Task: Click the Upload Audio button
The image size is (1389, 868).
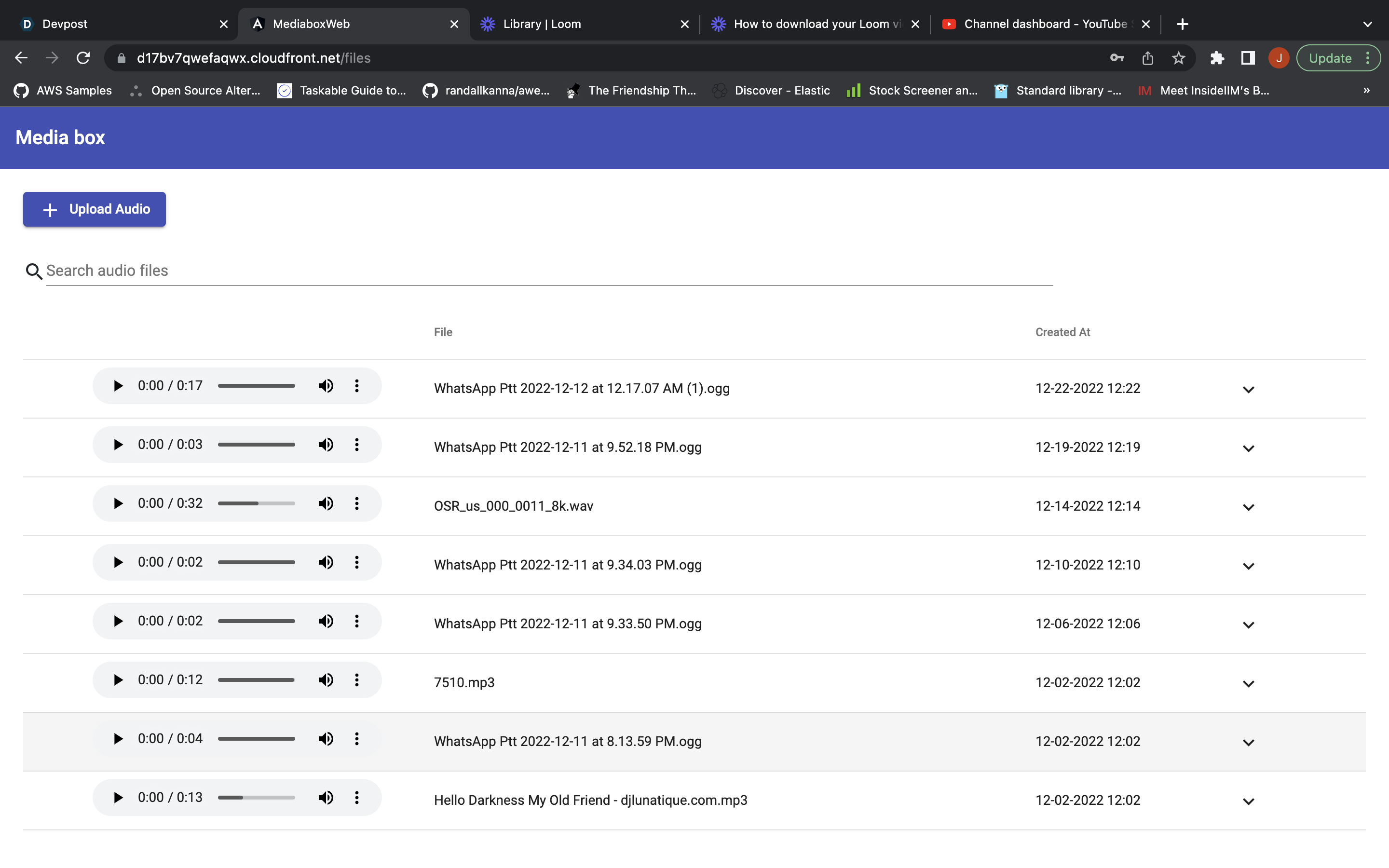Action: [x=95, y=210]
